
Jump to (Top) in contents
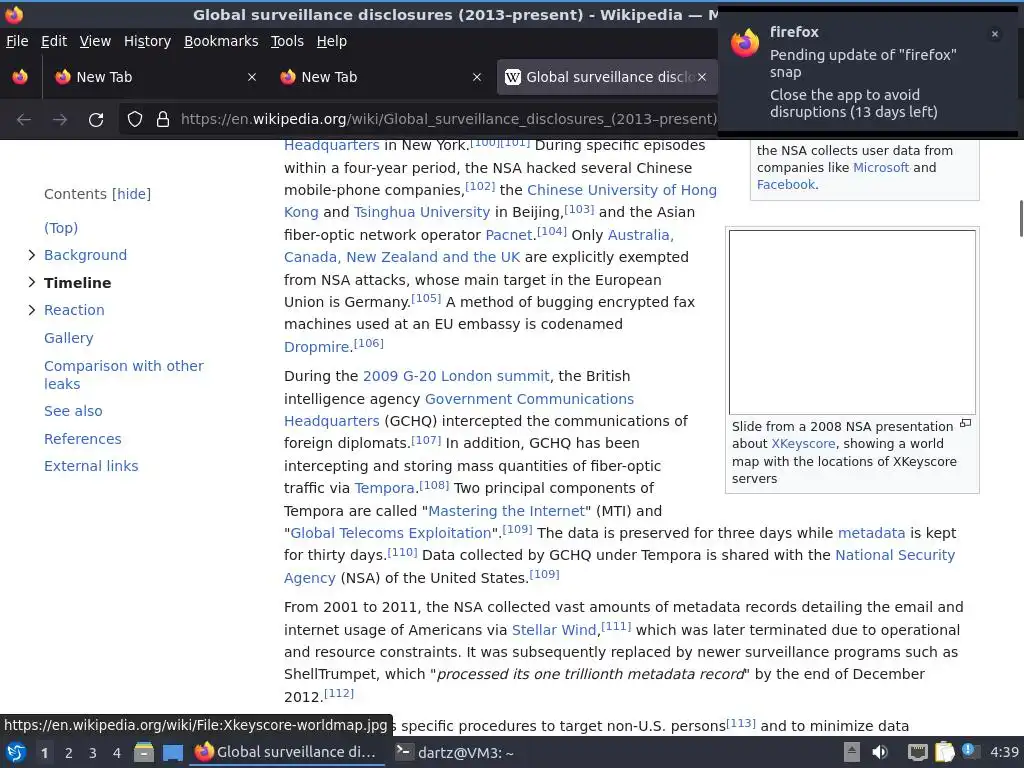(x=61, y=228)
